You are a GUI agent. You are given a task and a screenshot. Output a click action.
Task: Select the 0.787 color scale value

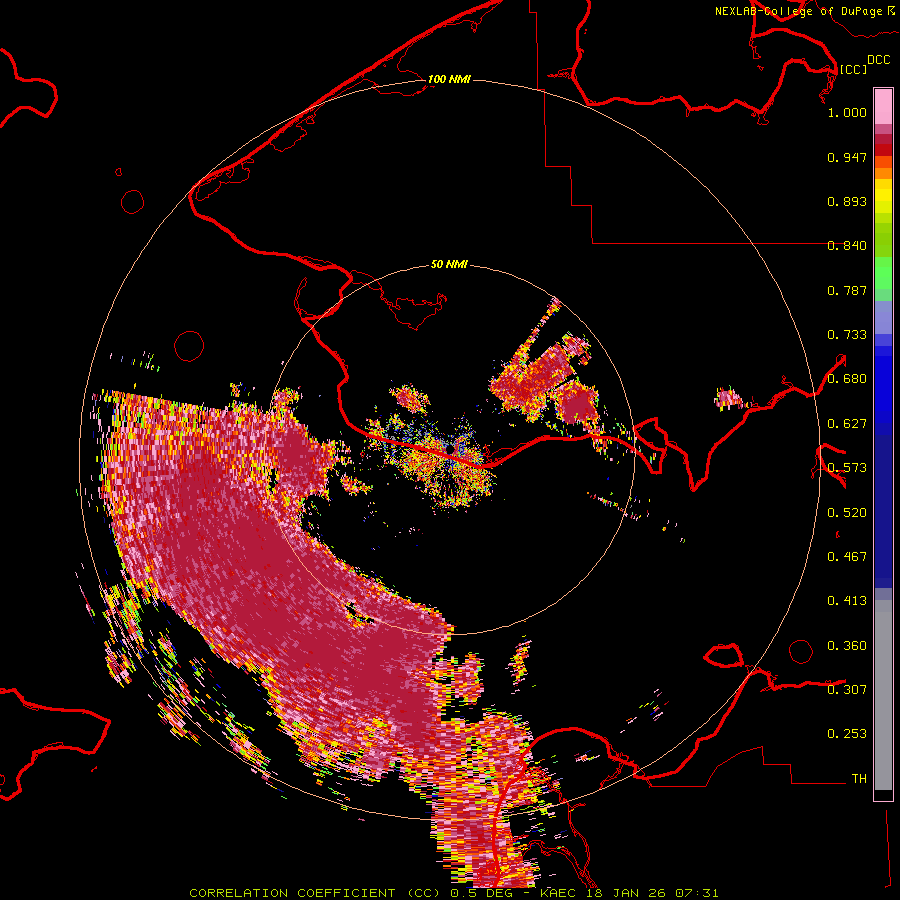(847, 290)
